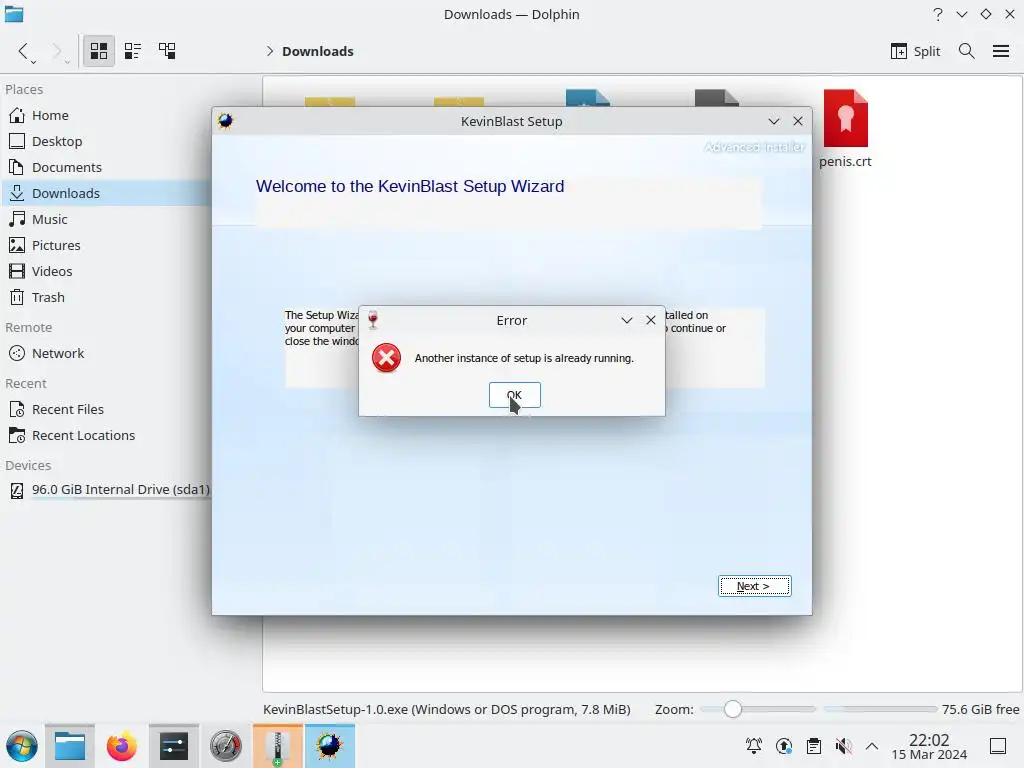Open Dolphin file manager from taskbar

[70, 746]
